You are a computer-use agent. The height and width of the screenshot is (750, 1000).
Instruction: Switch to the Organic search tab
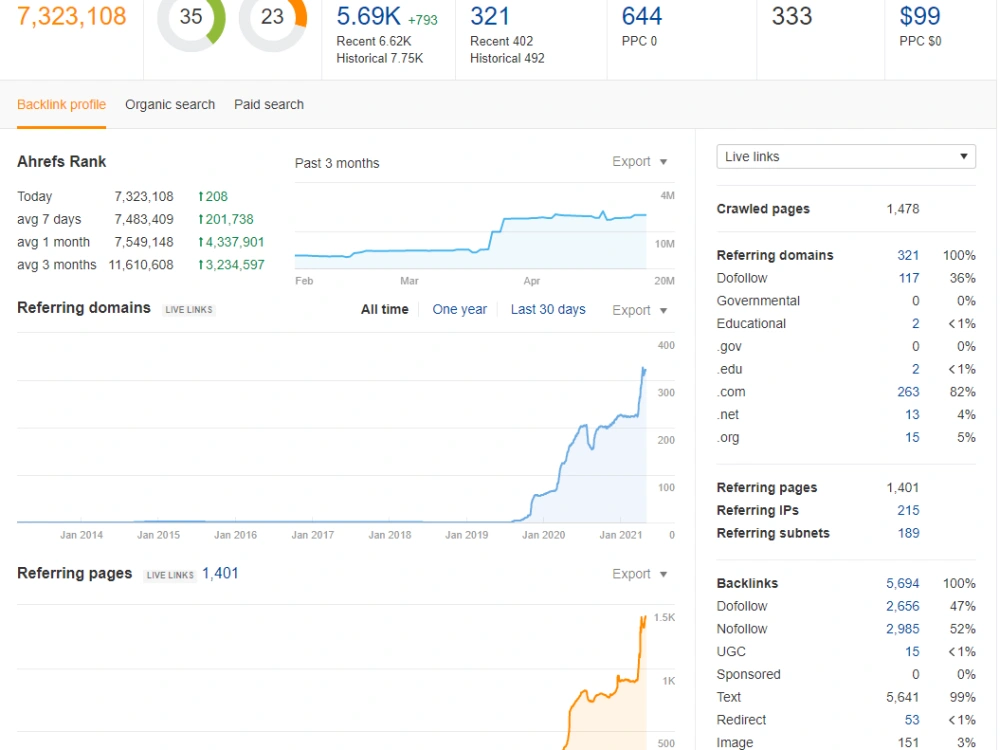pyautogui.click(x=170, y=105)
